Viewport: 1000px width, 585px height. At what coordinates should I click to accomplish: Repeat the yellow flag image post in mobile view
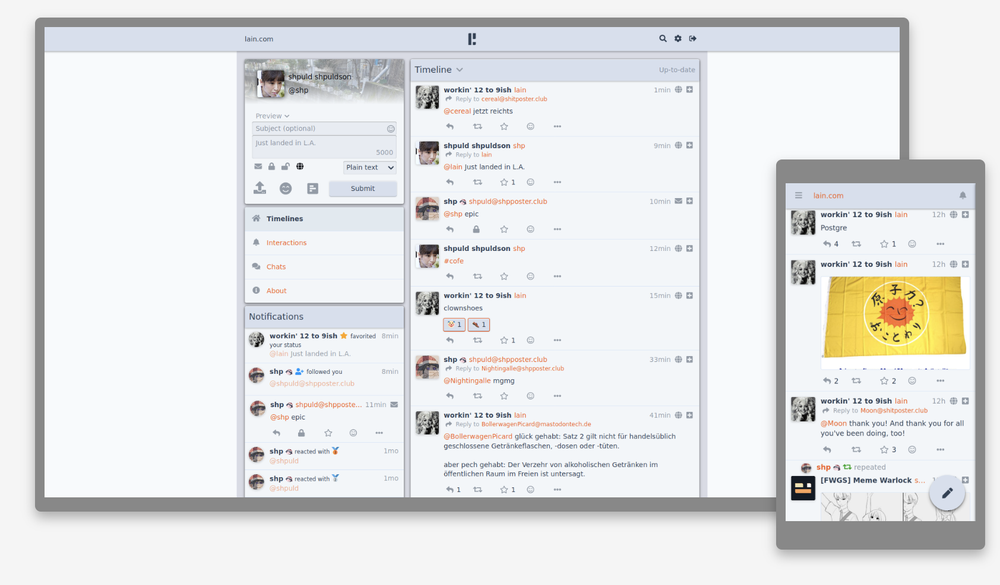[x=857, y=381]
